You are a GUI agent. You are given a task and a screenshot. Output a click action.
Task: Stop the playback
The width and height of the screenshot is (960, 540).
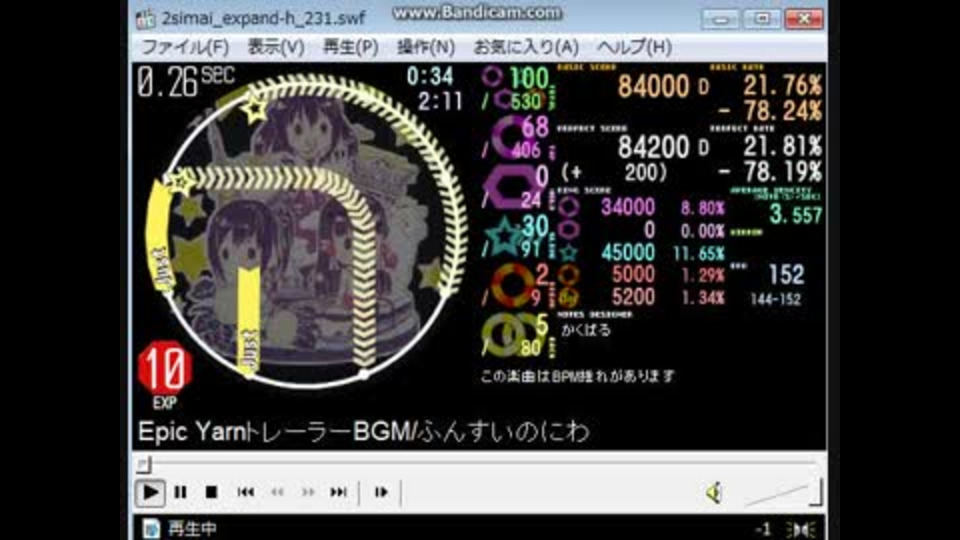pyautogui.click(x=211, y=492)
